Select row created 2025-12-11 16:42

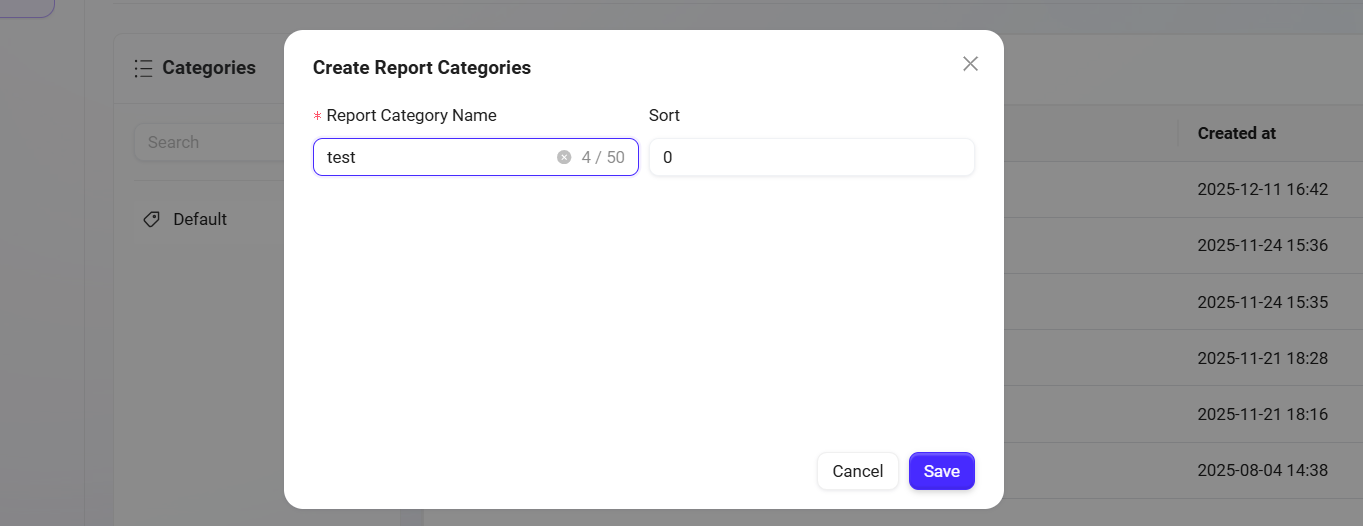click(1262, 189)
